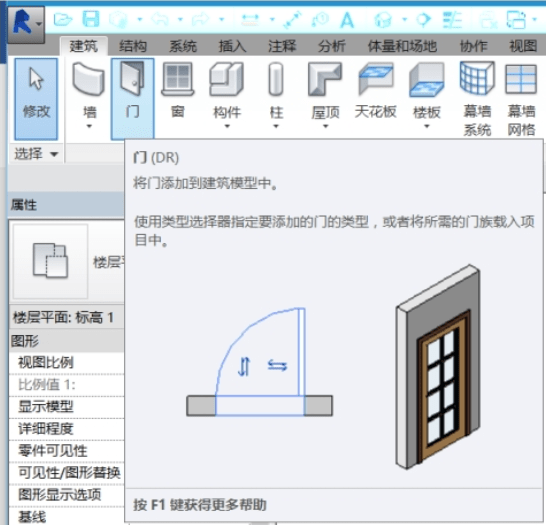Screen dimensions: 546x525
Task: Click the Undo arrow icon
Action: pyautogui.click(x=161, y=19)
